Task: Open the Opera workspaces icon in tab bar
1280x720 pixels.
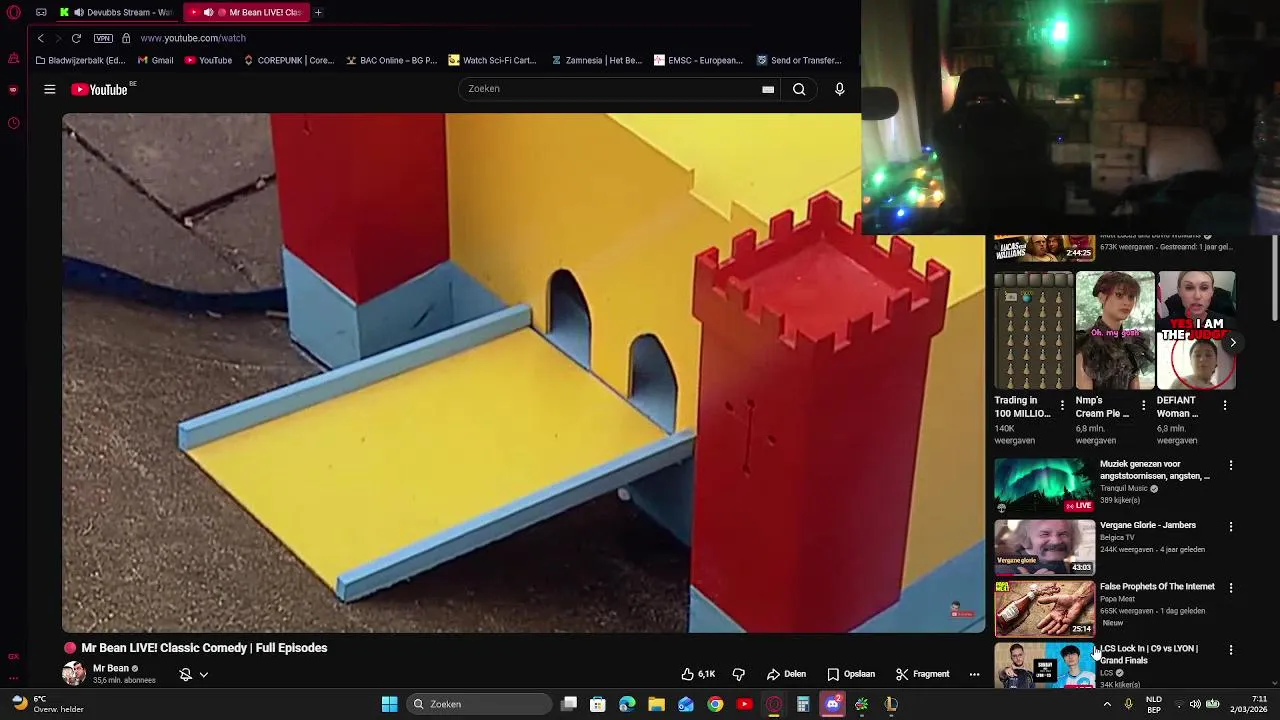Action: click(x=41, y=12)
